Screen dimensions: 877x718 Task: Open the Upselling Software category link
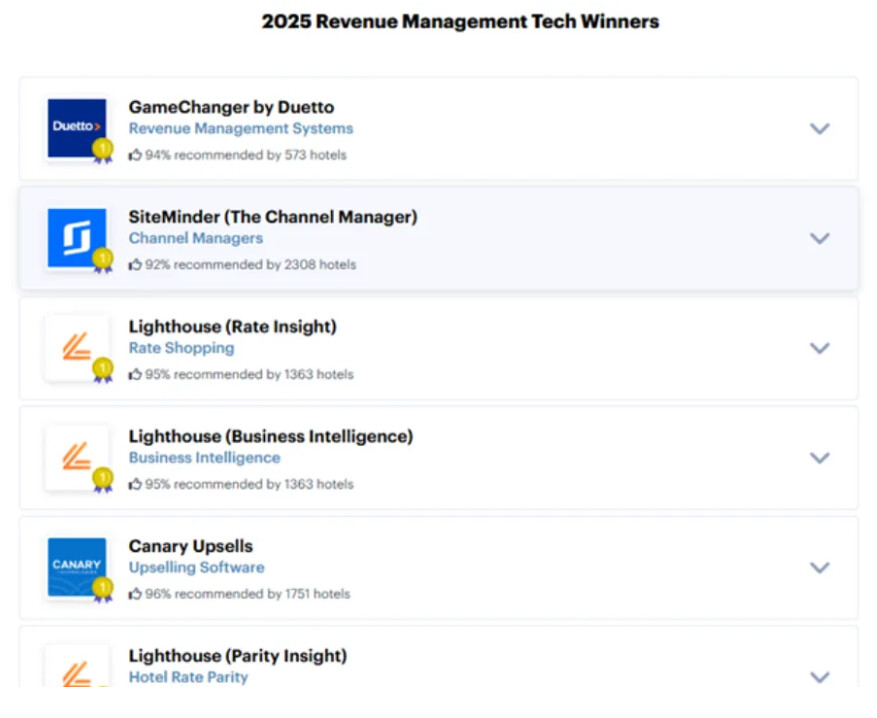tap(196, 568)
